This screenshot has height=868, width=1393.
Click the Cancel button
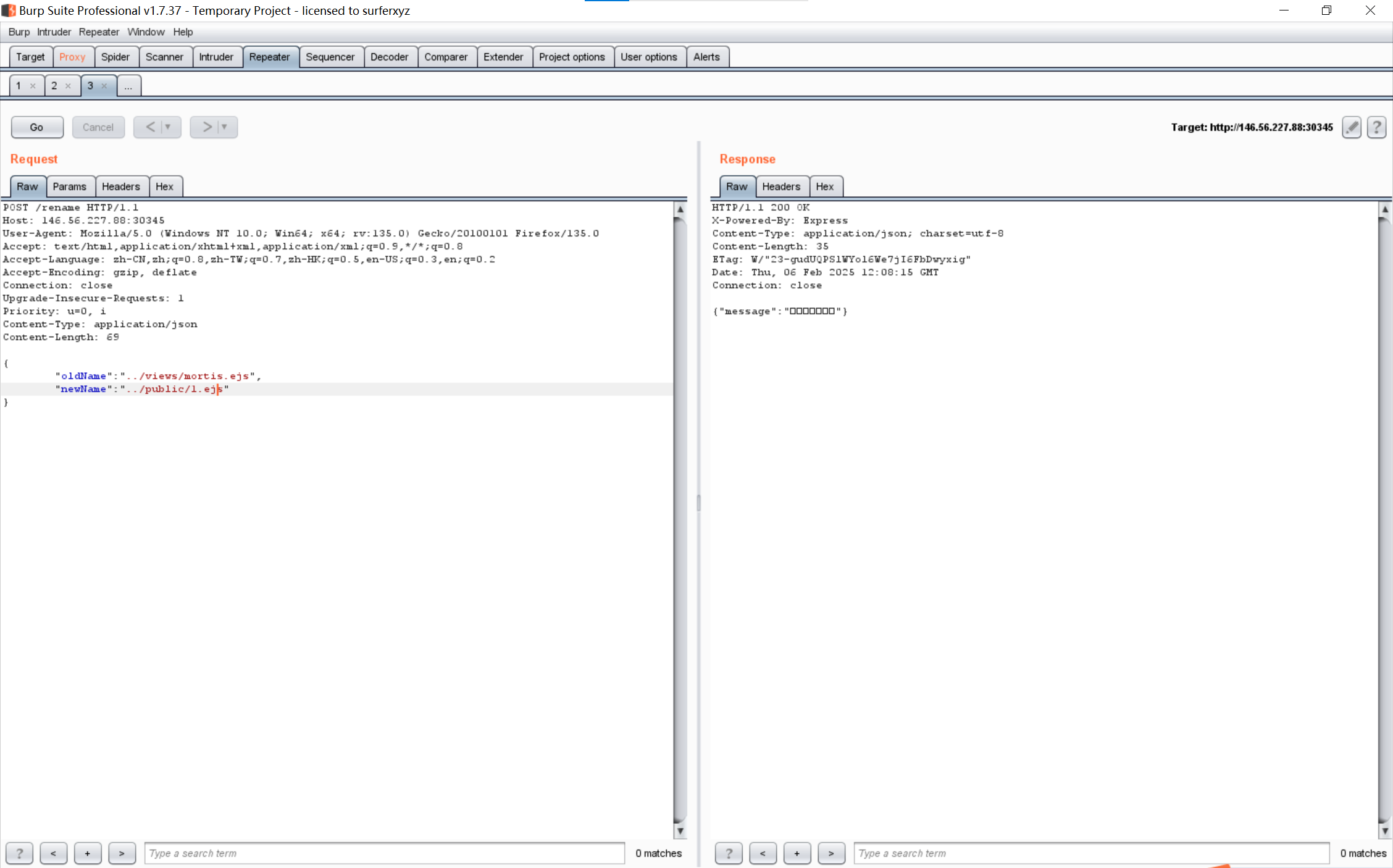pyautogui.click(x=98, y=127)
